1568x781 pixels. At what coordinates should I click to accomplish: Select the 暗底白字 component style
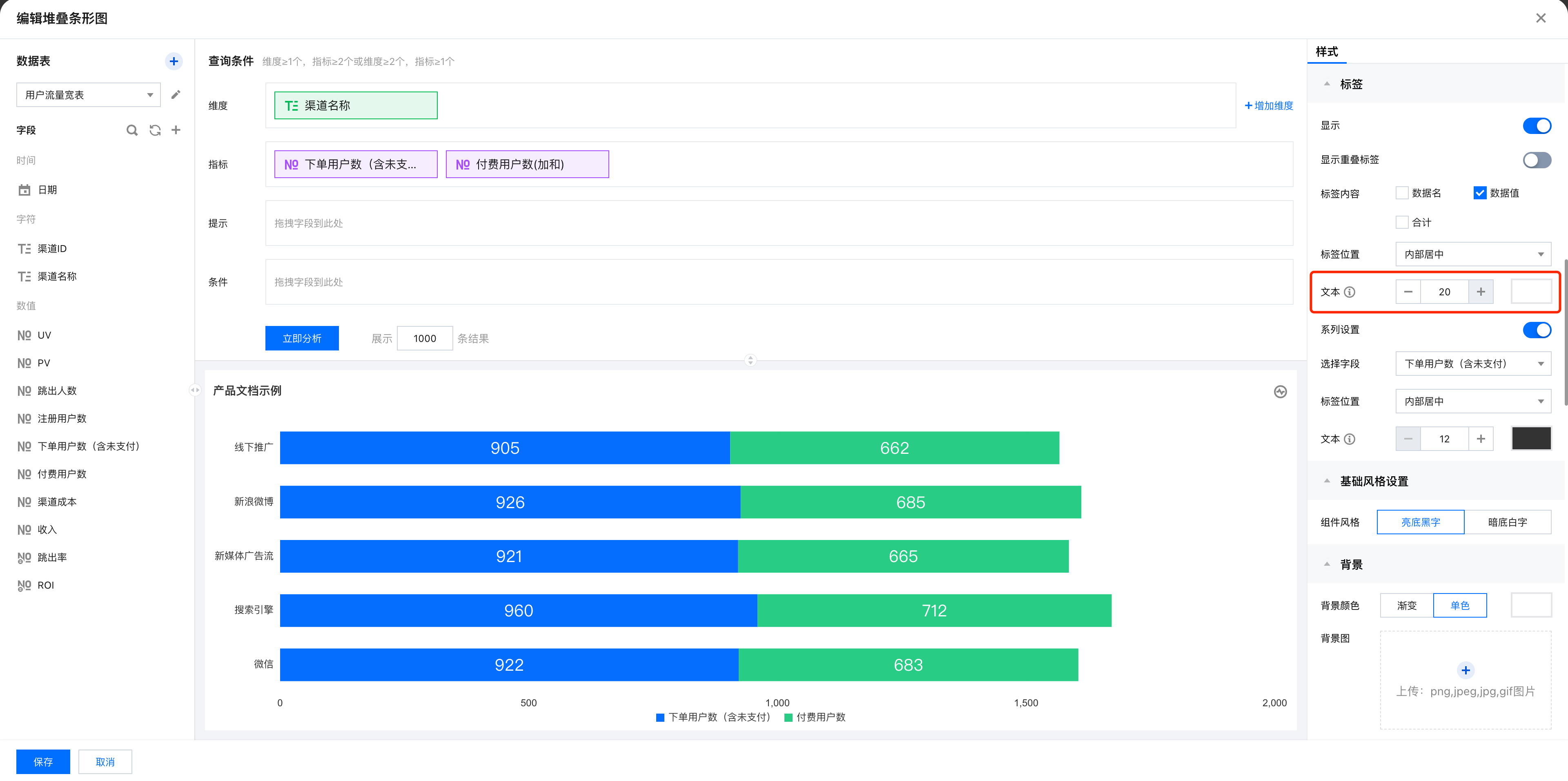[1507, 522]
